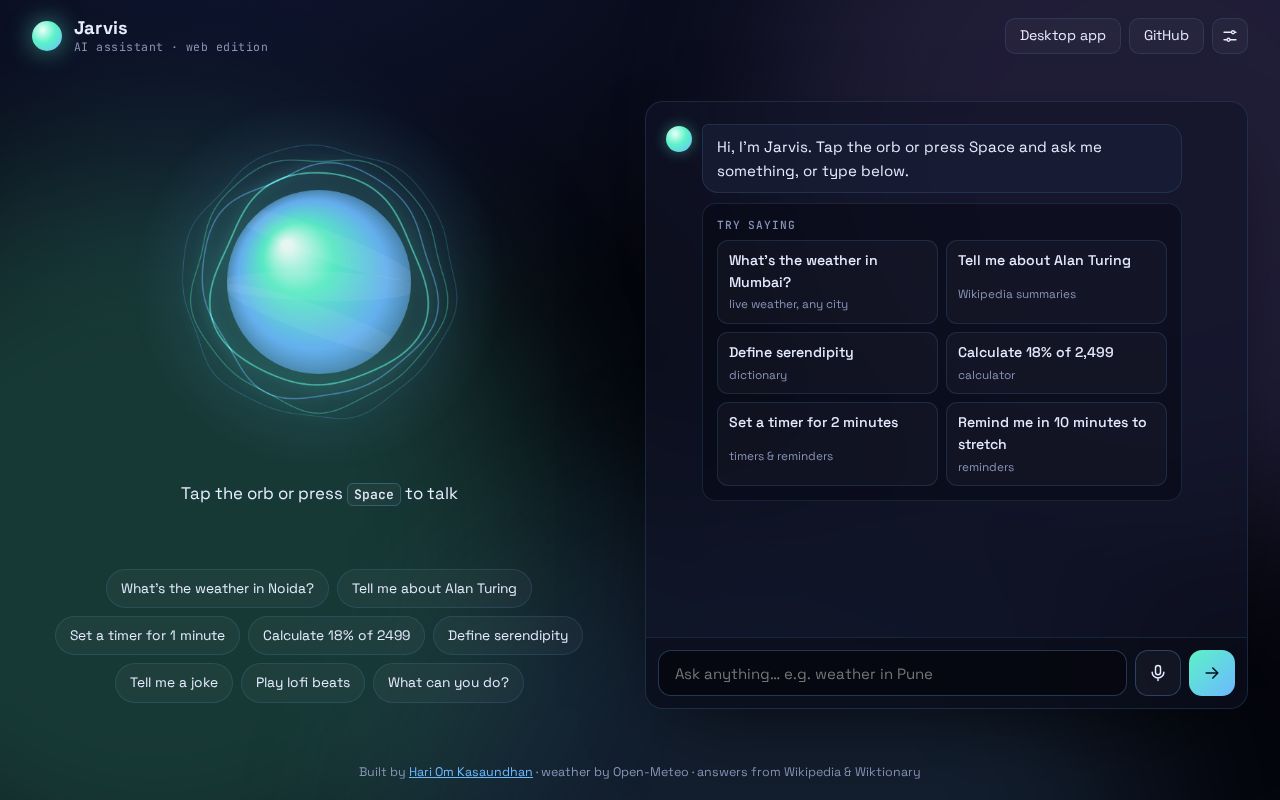Click the Jarvis logo orb in the header
Viewport: 1280px width, 800px height.
[x=47, y=36]
